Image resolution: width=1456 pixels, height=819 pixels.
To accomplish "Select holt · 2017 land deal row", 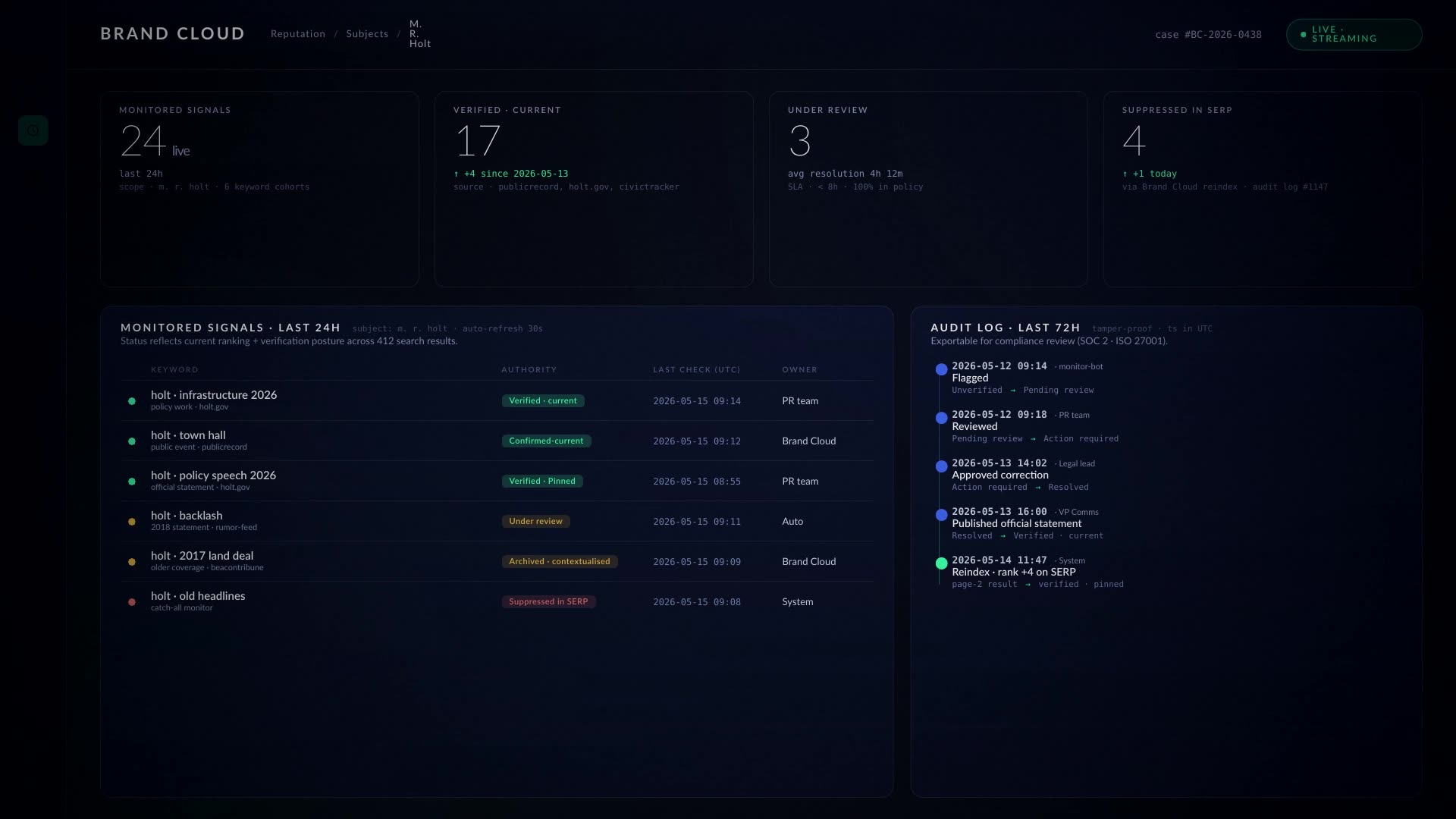I will coord(497,561).
